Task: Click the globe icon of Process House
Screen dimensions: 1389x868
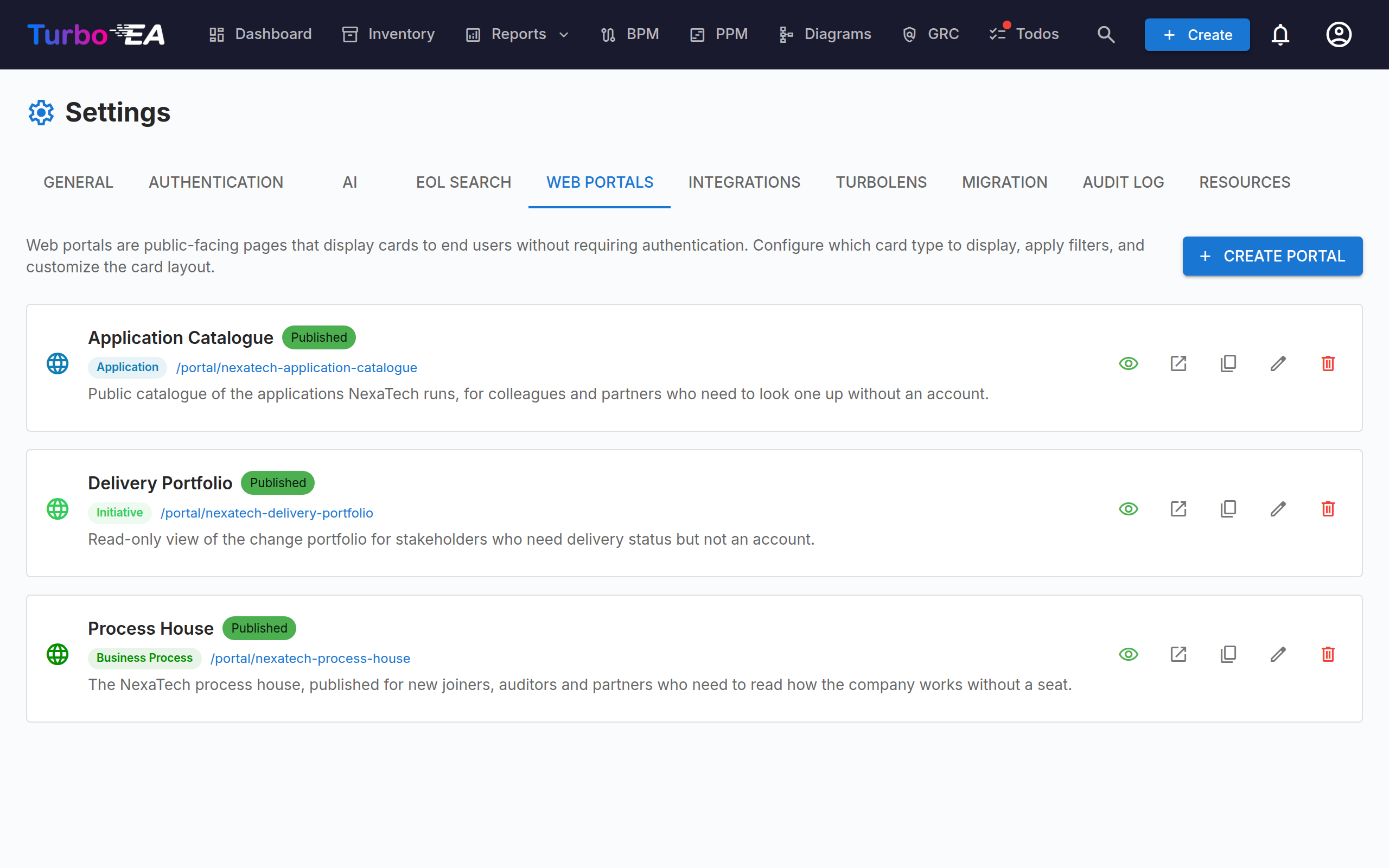Action: point(58,654)
